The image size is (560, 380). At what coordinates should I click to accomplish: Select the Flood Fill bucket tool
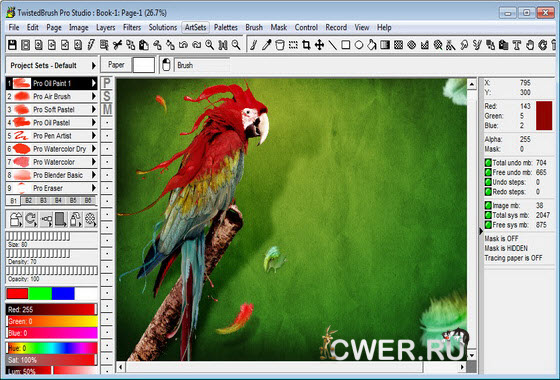[372, 45]
